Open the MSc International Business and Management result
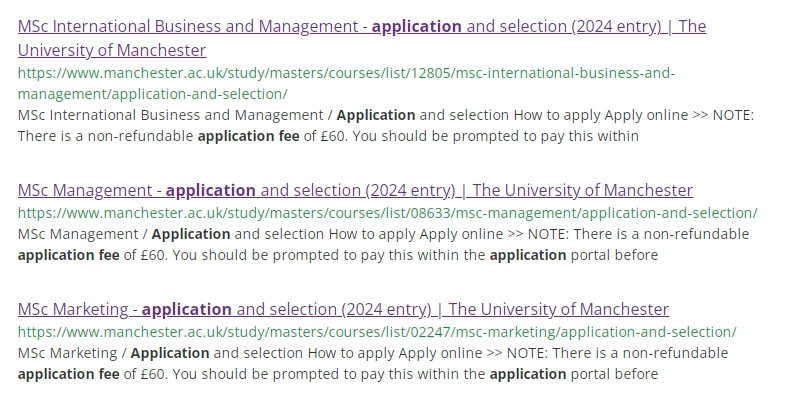The width and height of the screenshot is (797, 400). click(190, 27)
